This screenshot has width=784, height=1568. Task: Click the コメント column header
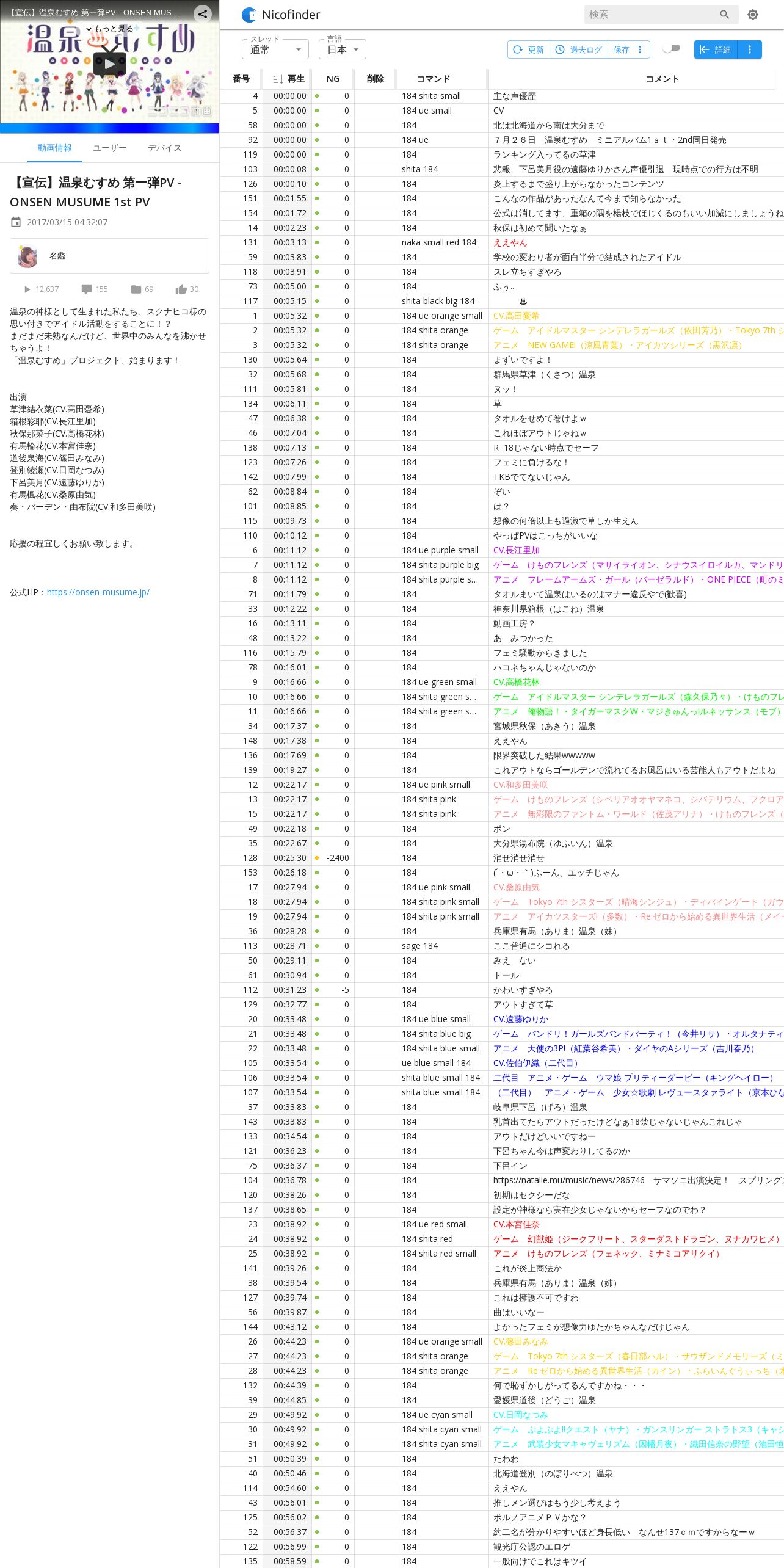pos(662,79)
